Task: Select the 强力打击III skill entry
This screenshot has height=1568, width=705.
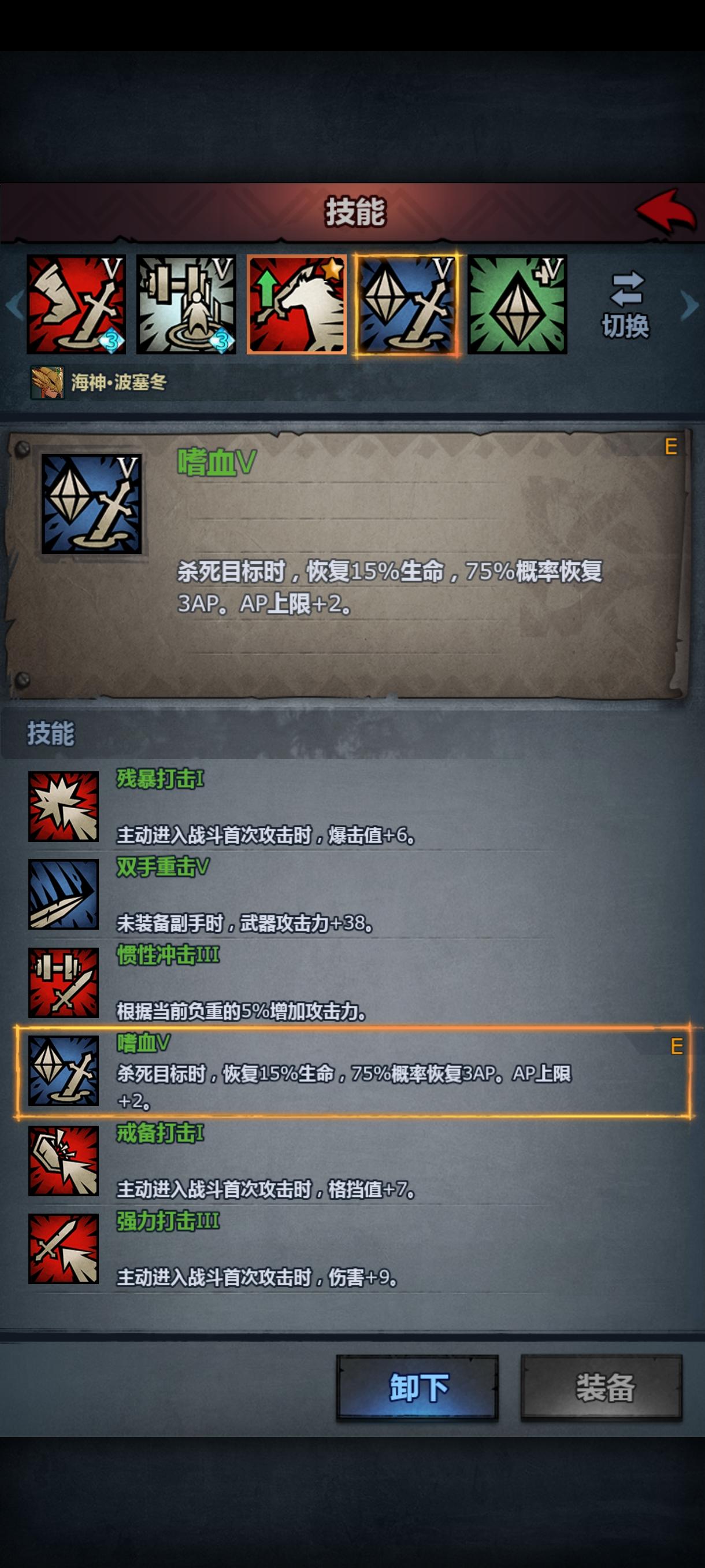Action: click(353, 1249)
